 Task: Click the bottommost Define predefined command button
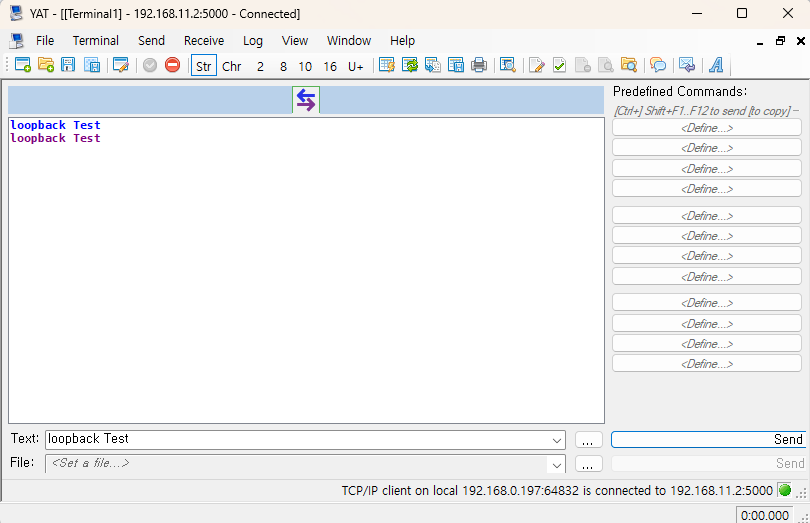pos(707,363)
